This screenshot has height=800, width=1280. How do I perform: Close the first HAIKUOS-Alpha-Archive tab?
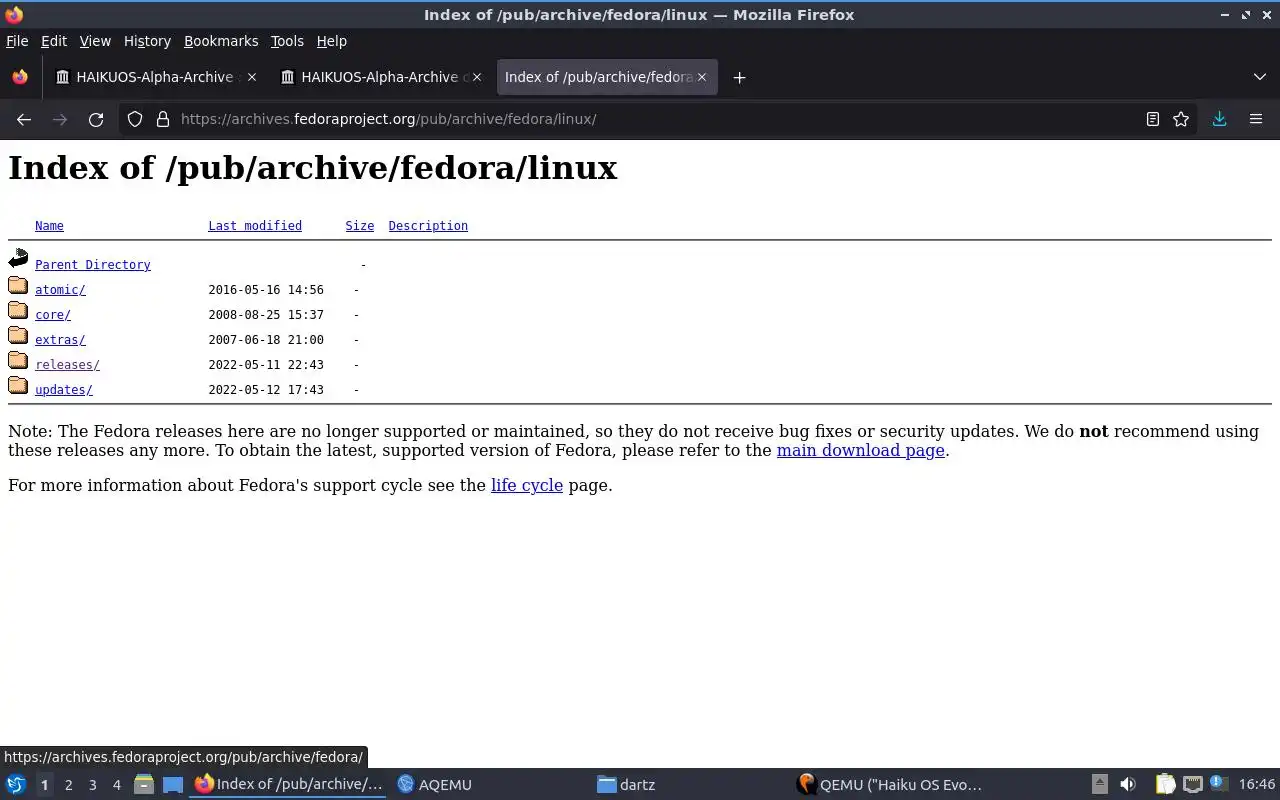pyautogui.click(x=252, y=77)
